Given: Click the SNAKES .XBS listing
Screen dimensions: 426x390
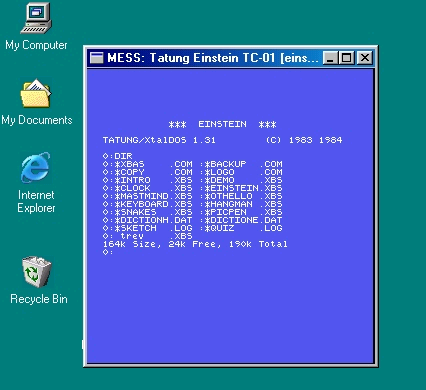Looking at the screenshot, I should click(153, 212).
